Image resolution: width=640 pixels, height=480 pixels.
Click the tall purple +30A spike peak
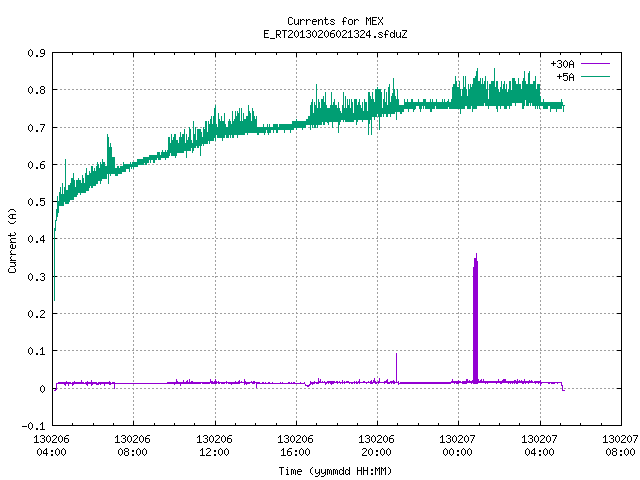click(476, 257)
